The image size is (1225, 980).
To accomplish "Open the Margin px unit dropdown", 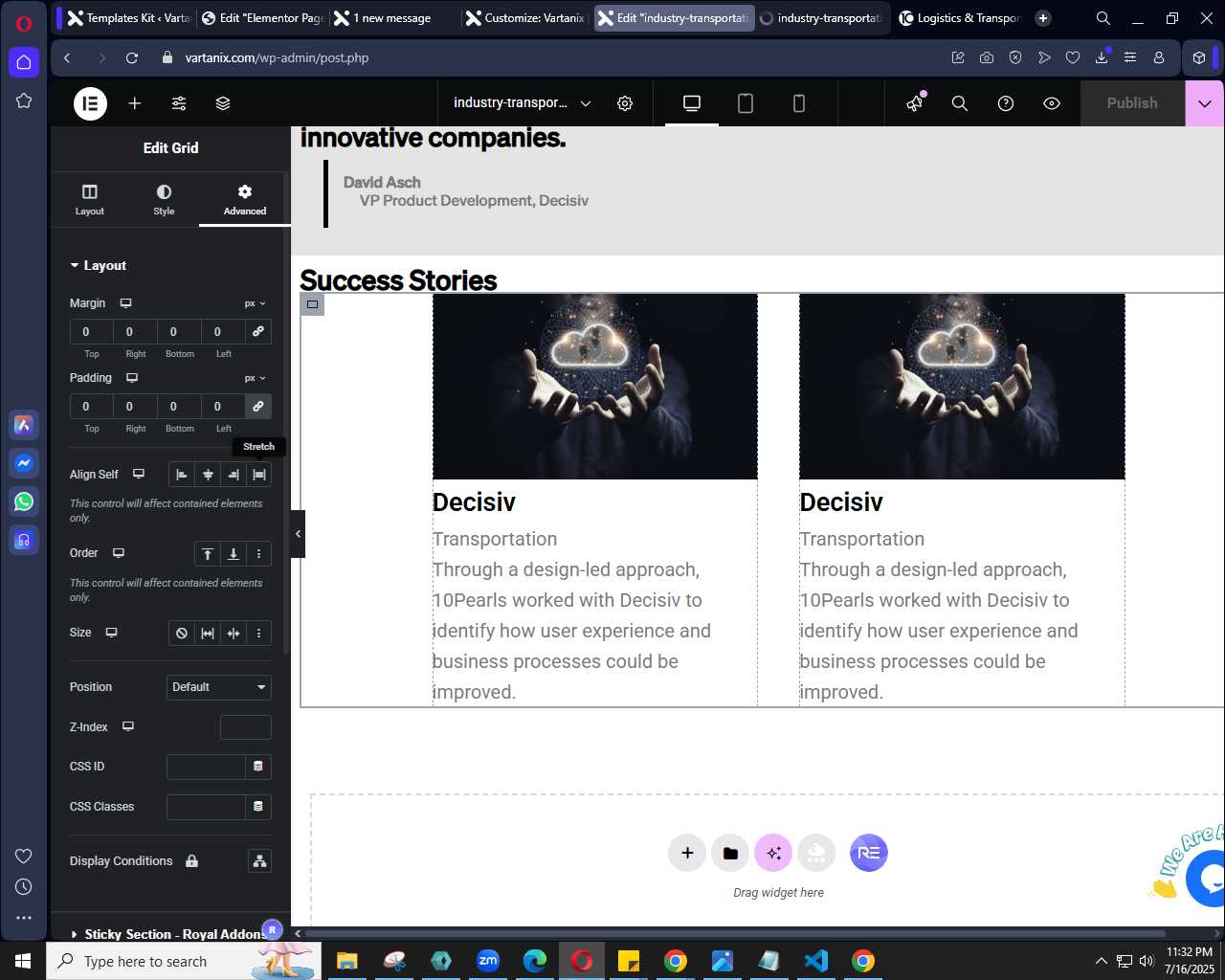I will pyautogui.click(x=255, y=303).
